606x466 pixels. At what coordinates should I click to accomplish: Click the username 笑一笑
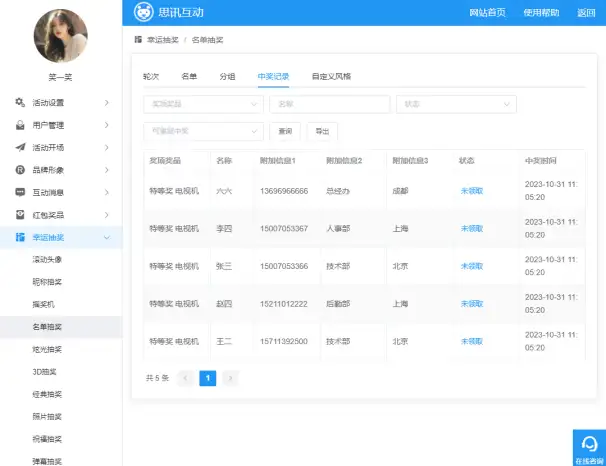tap(60, 77)
